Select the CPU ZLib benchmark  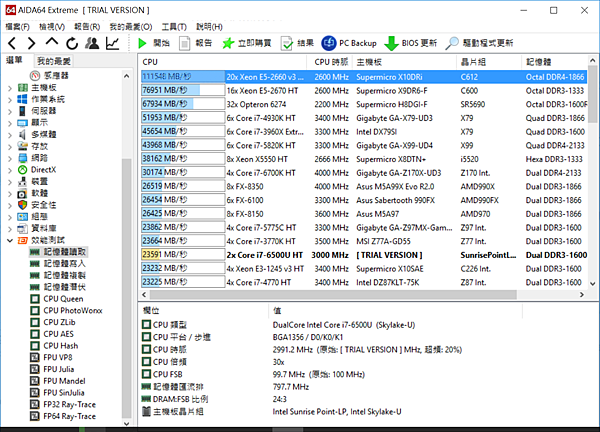click(53, 322)
